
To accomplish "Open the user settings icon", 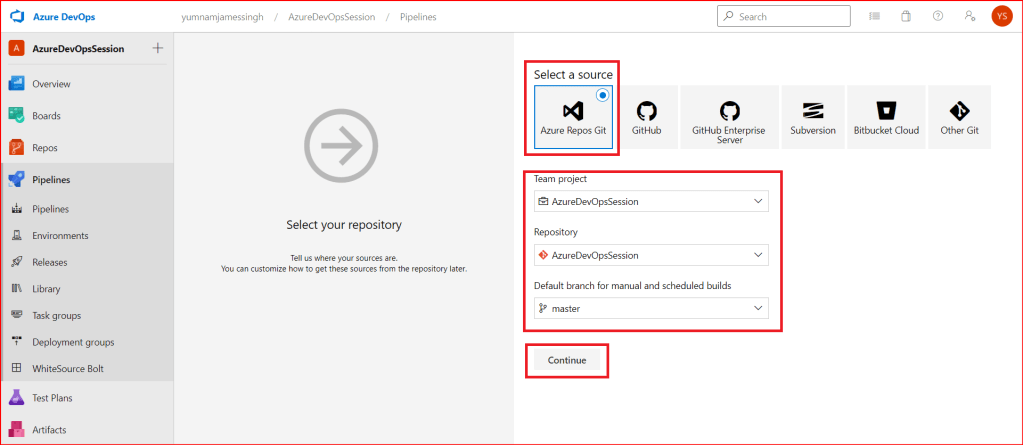I will (969, 17).
